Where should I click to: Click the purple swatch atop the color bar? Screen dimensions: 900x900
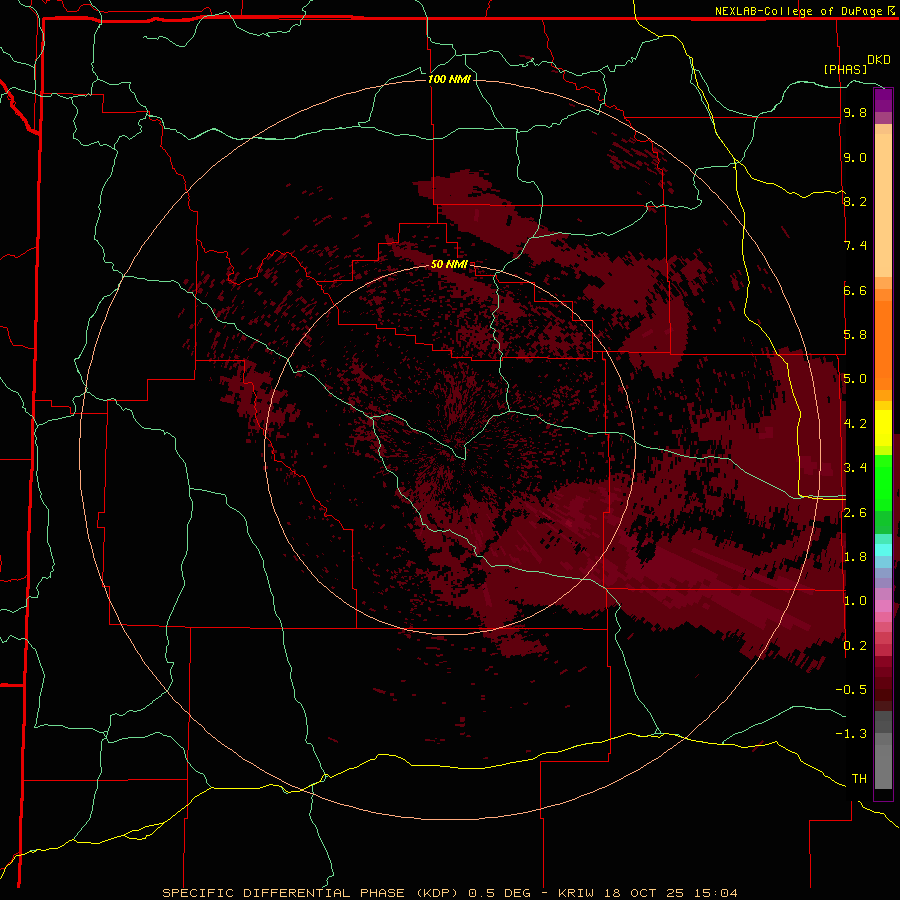point(883,100)
